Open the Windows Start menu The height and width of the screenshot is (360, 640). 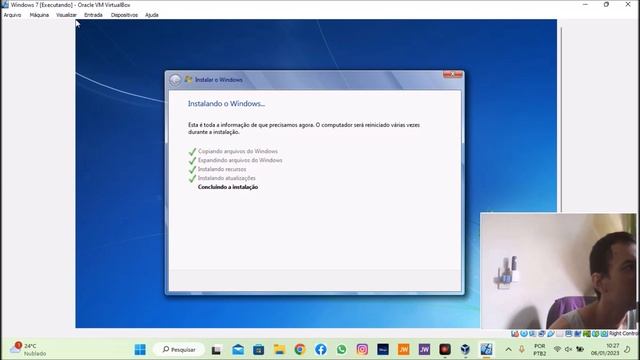(x=140, y=349)
